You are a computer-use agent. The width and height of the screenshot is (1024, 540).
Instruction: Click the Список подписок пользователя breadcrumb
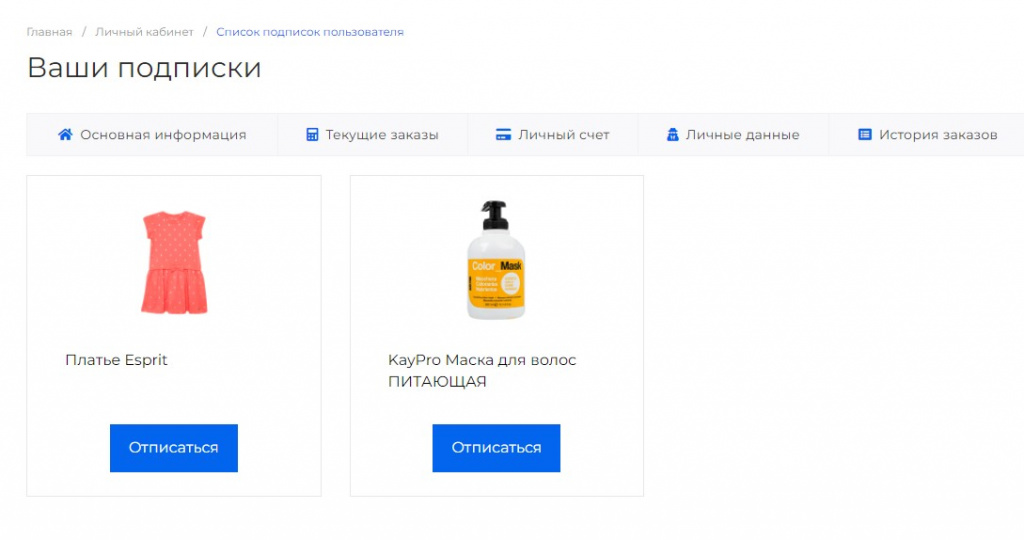point(310,32)
